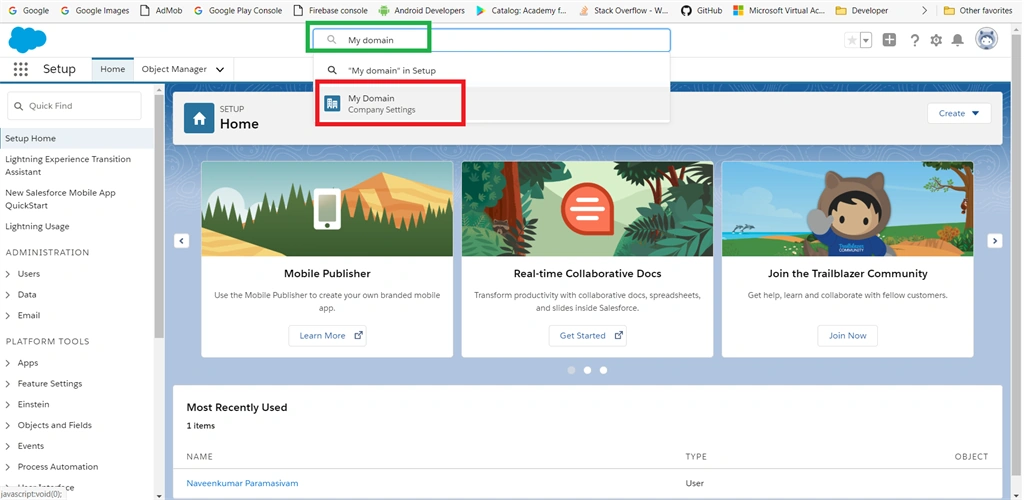Open the Google Images bookmark
The width and height of the screenshot is (1024, 500).
tap(95, 10)
